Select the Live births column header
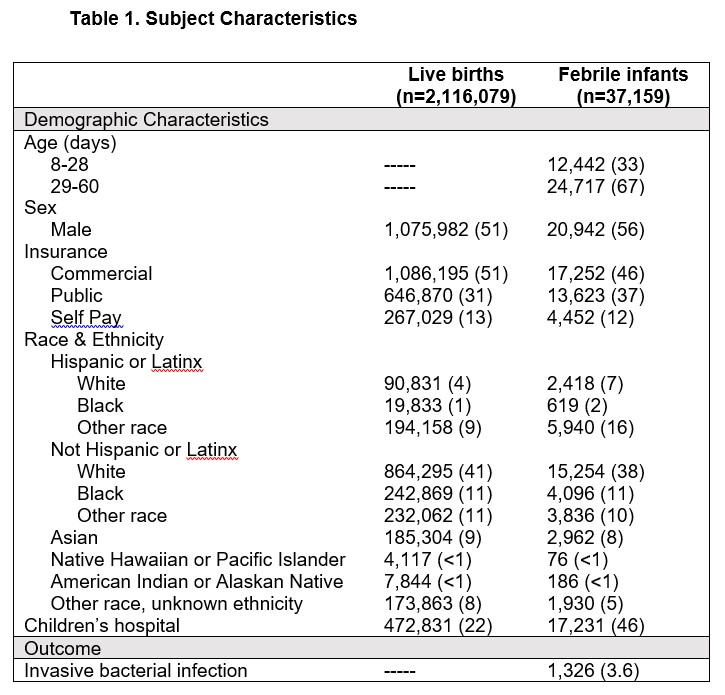This screenshot has height=695, width=725. pyautogui.click(x=456, y=86)
